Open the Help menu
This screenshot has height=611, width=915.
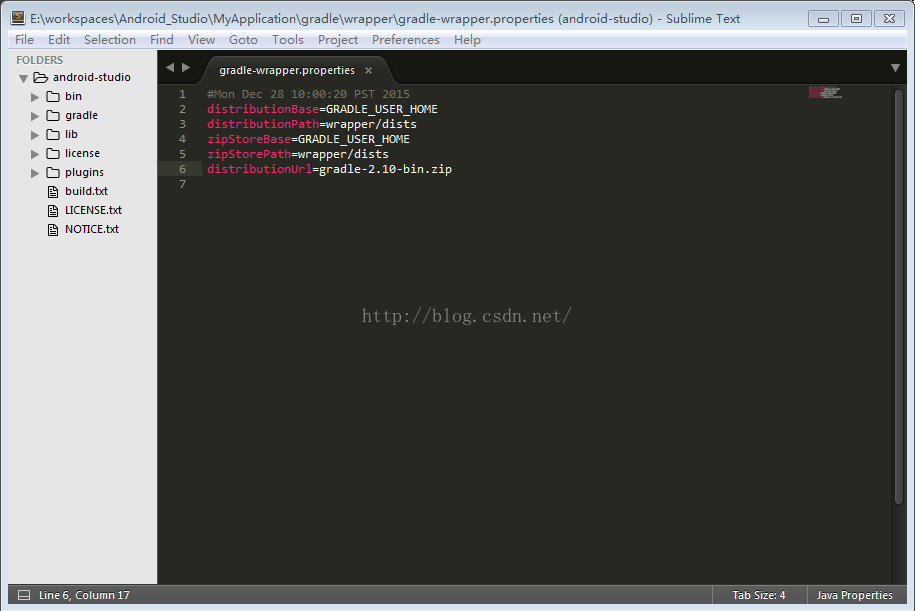coord(467,40)
